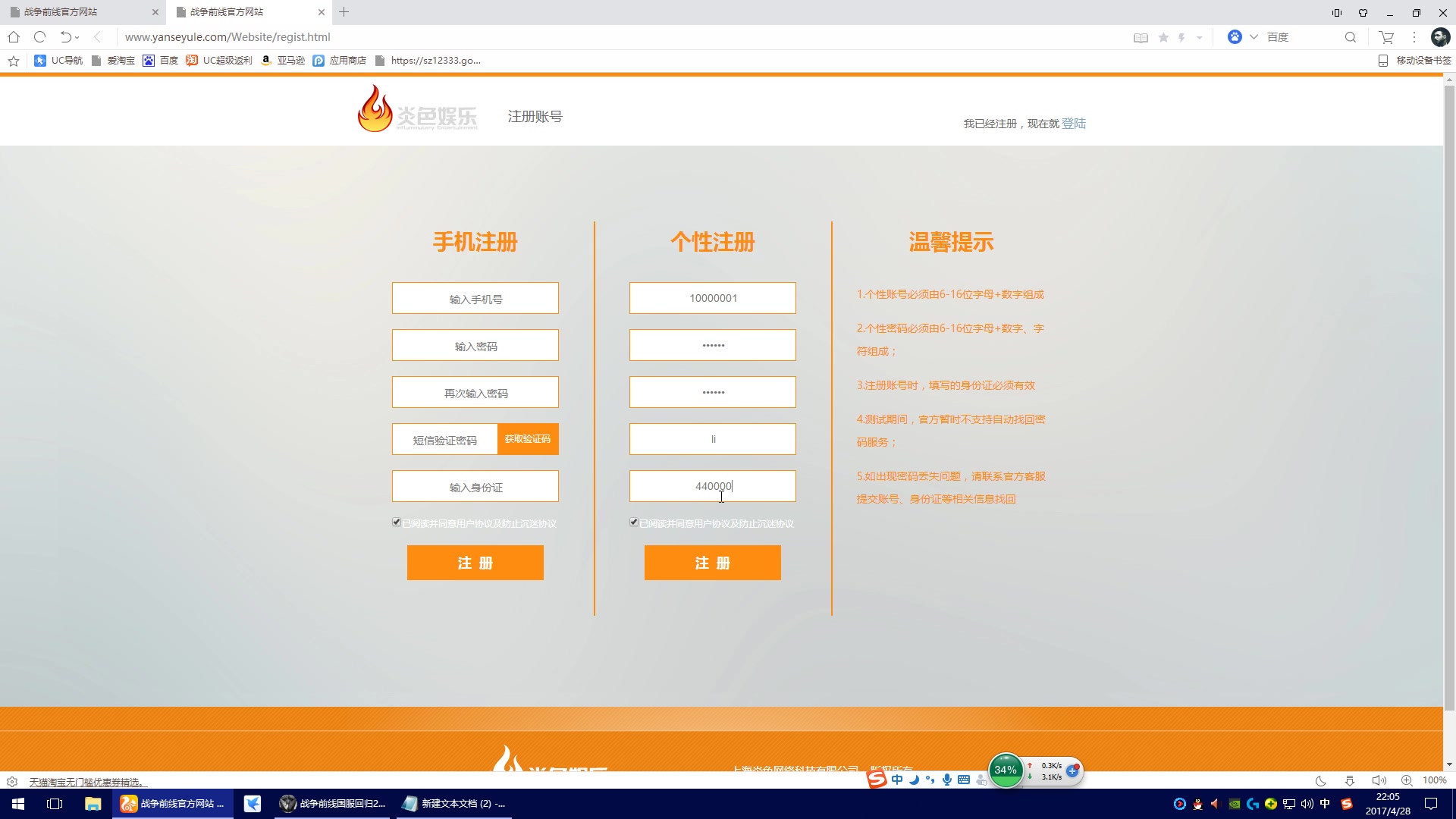Toggle night mode moon icon in status bar
Image resolution: width=1456 pixels, height=819 pixels.
coord(1320,781)
